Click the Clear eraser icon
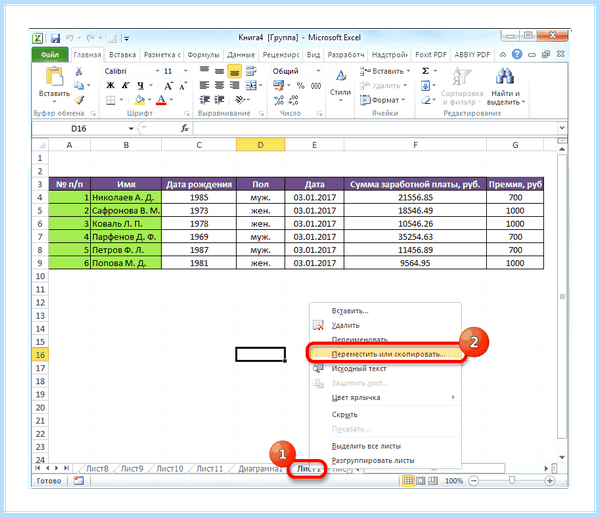Image resolution: width=600 pixels, height=517 pixels. tap(426, 100)
